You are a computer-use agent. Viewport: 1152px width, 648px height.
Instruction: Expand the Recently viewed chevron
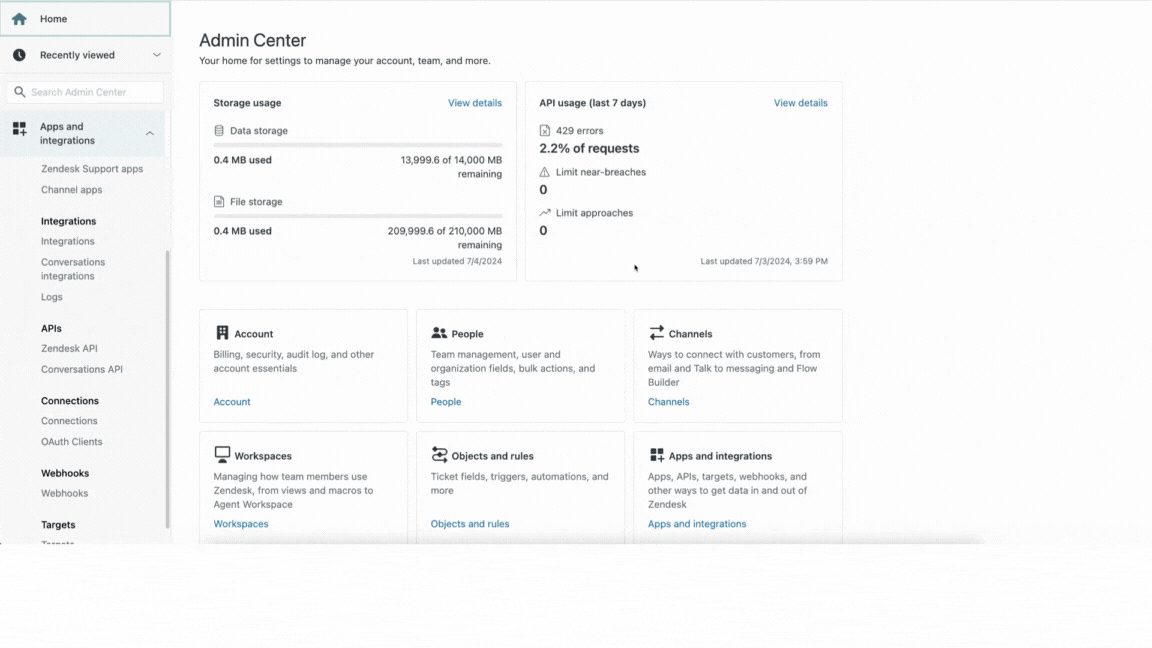click(x=156, y=55)
